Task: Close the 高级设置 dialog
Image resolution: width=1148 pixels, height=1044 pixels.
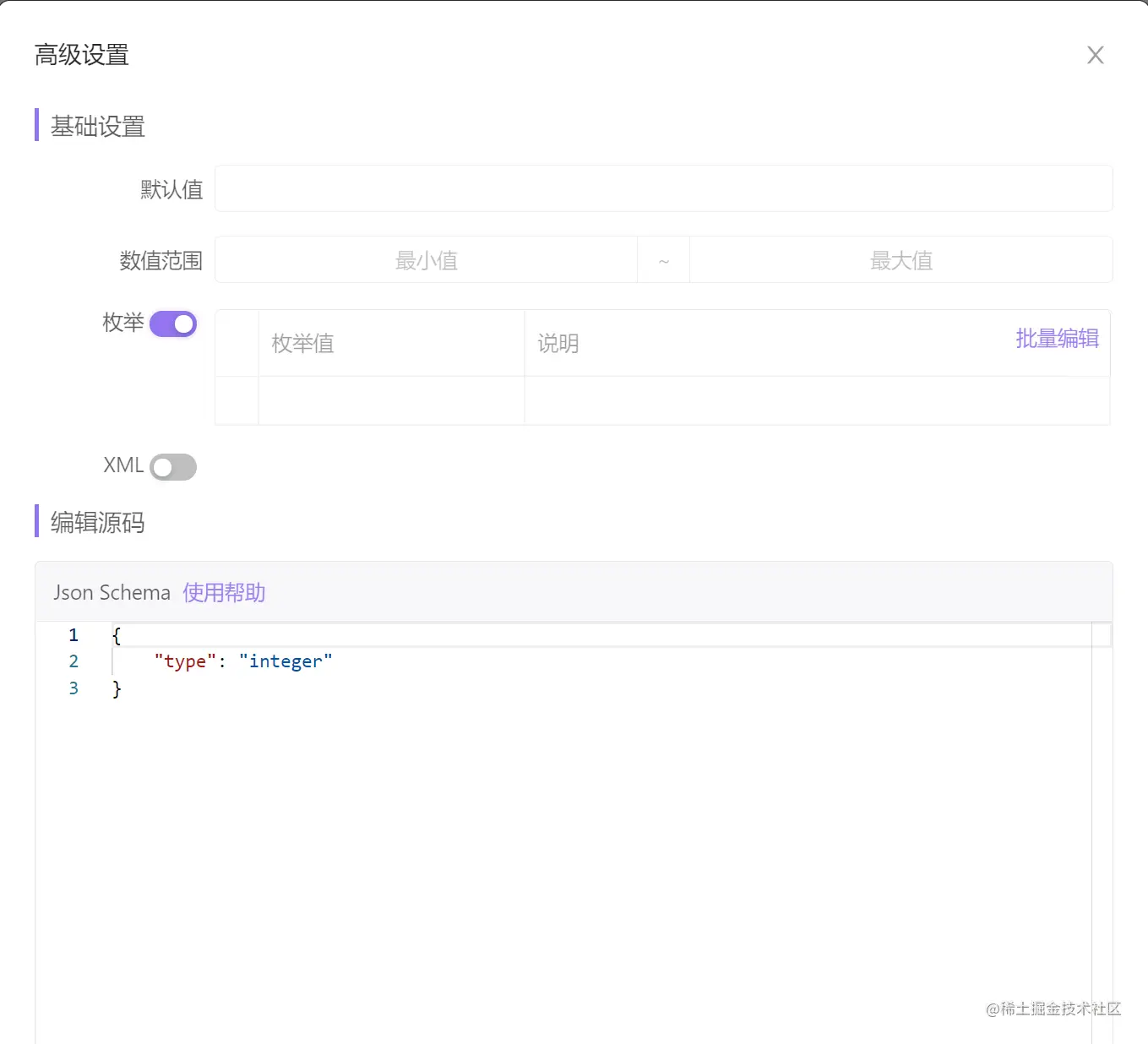Action: (1095, 54)
